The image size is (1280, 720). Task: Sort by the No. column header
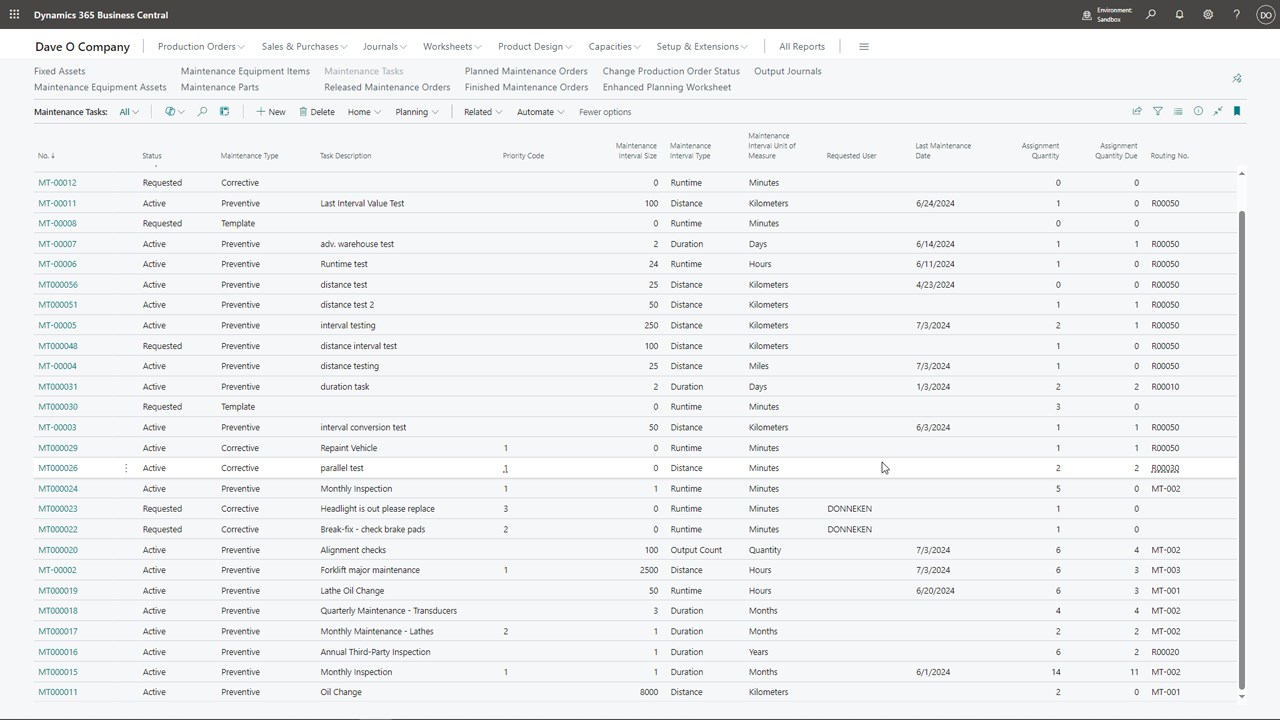click(46, 156)
